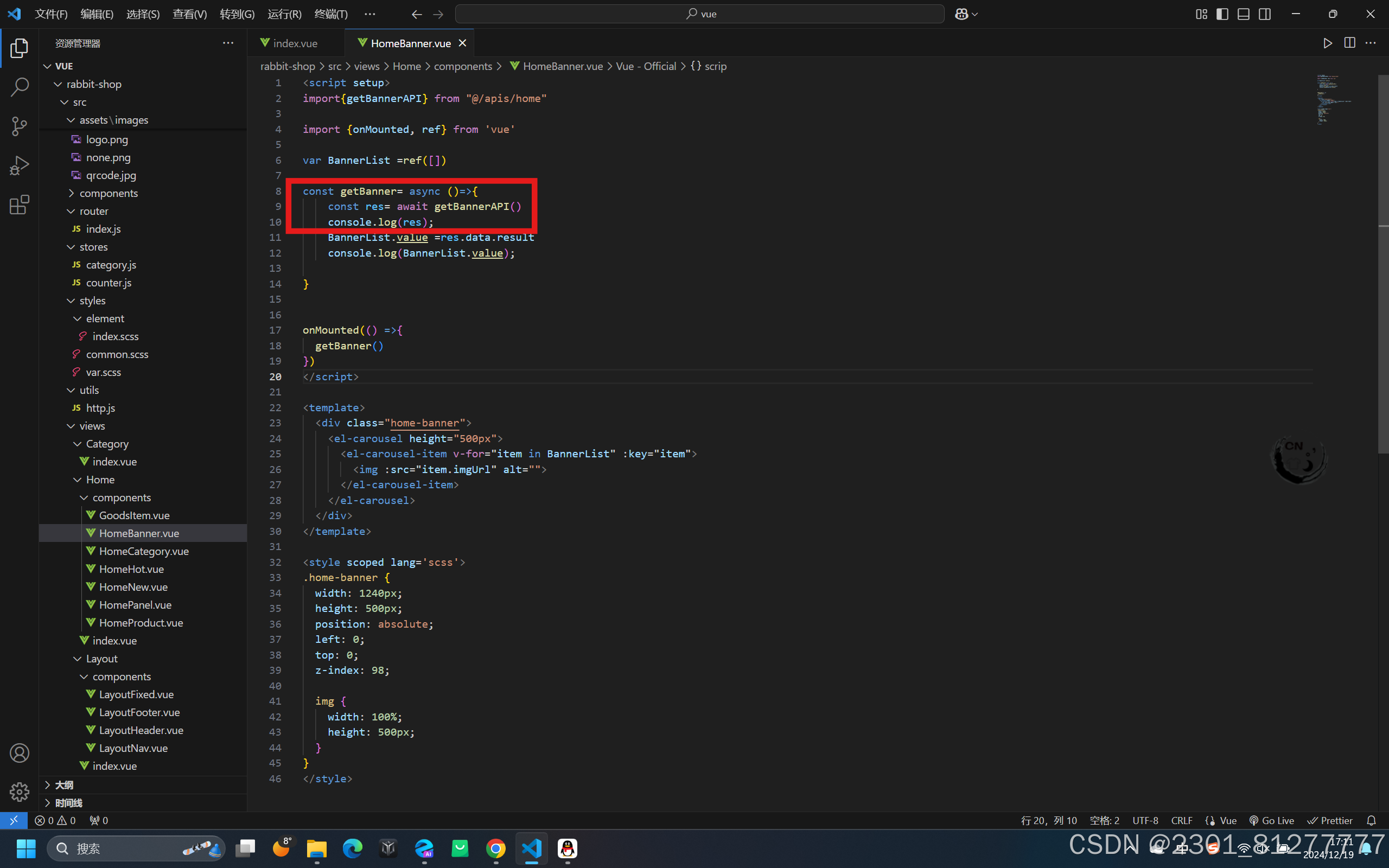The image size is (1389, 868).
Task: Click 行 20, 列 10 go to line
Action: 1049,820
